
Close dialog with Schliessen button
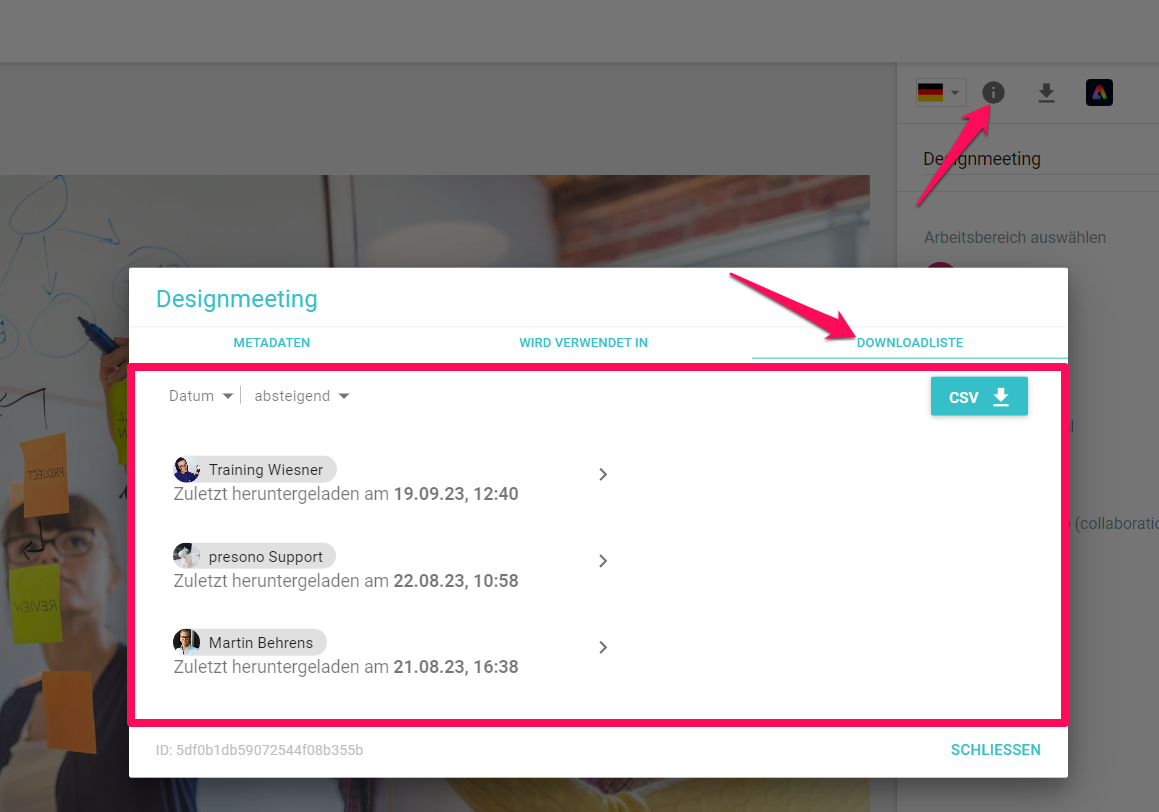tap(995, 750)
